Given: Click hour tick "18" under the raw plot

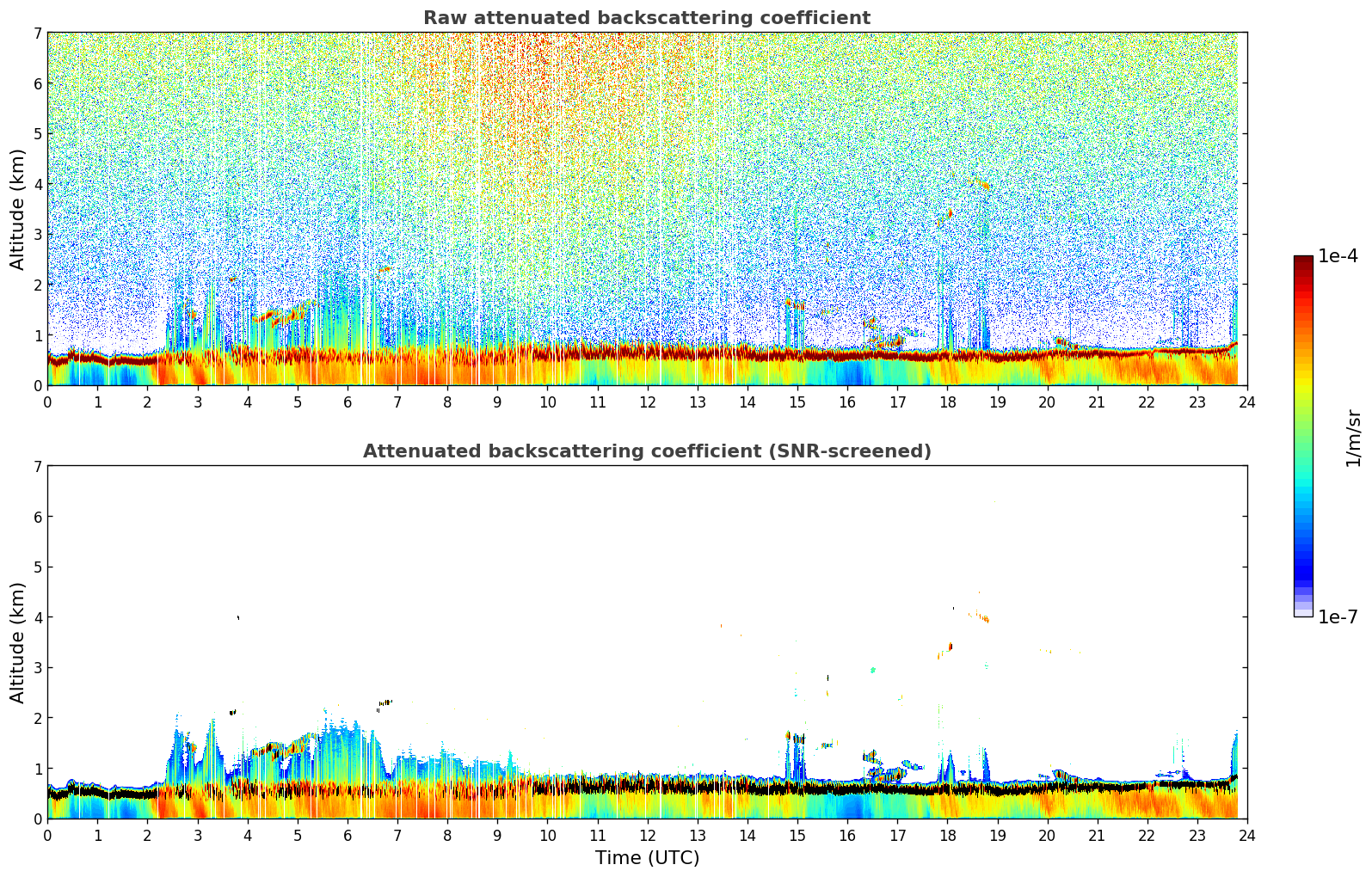Looking at the screenshot, I should [x=947, y=402].
